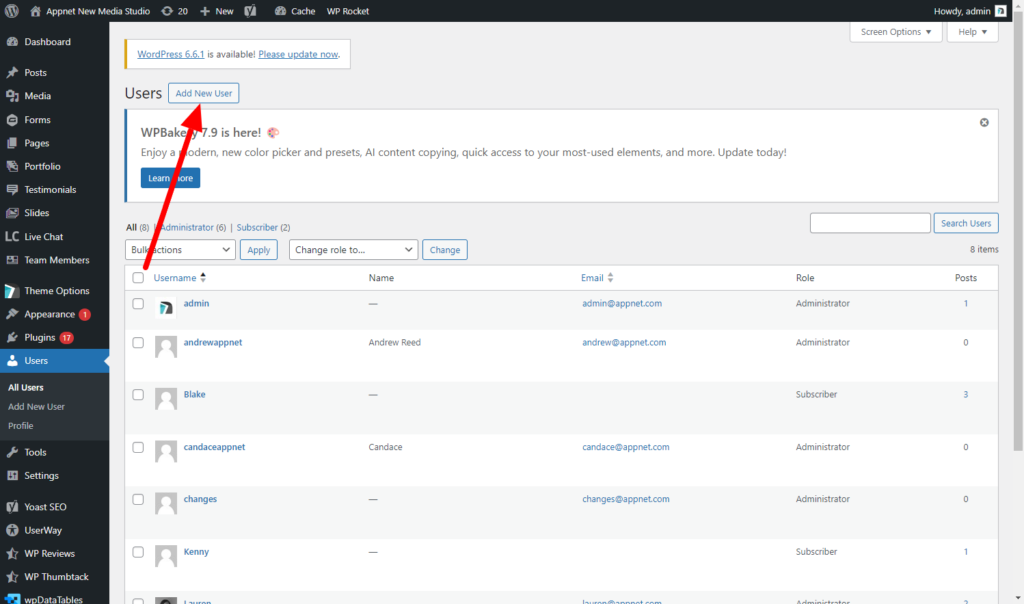Screen dimensions: 1024x604
Task: Open the Profile submenu item
Action: click(20, 426)
